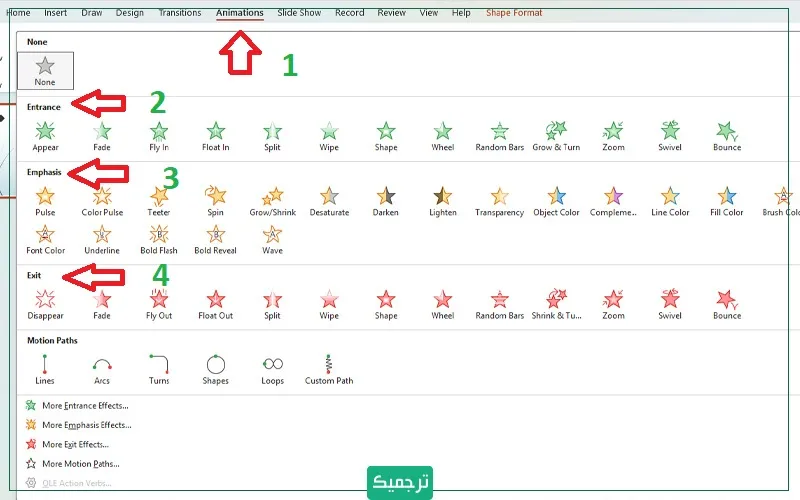The image size is (800, 500).
Task: Select the Loops motion path
Action: tap(272, 369)
